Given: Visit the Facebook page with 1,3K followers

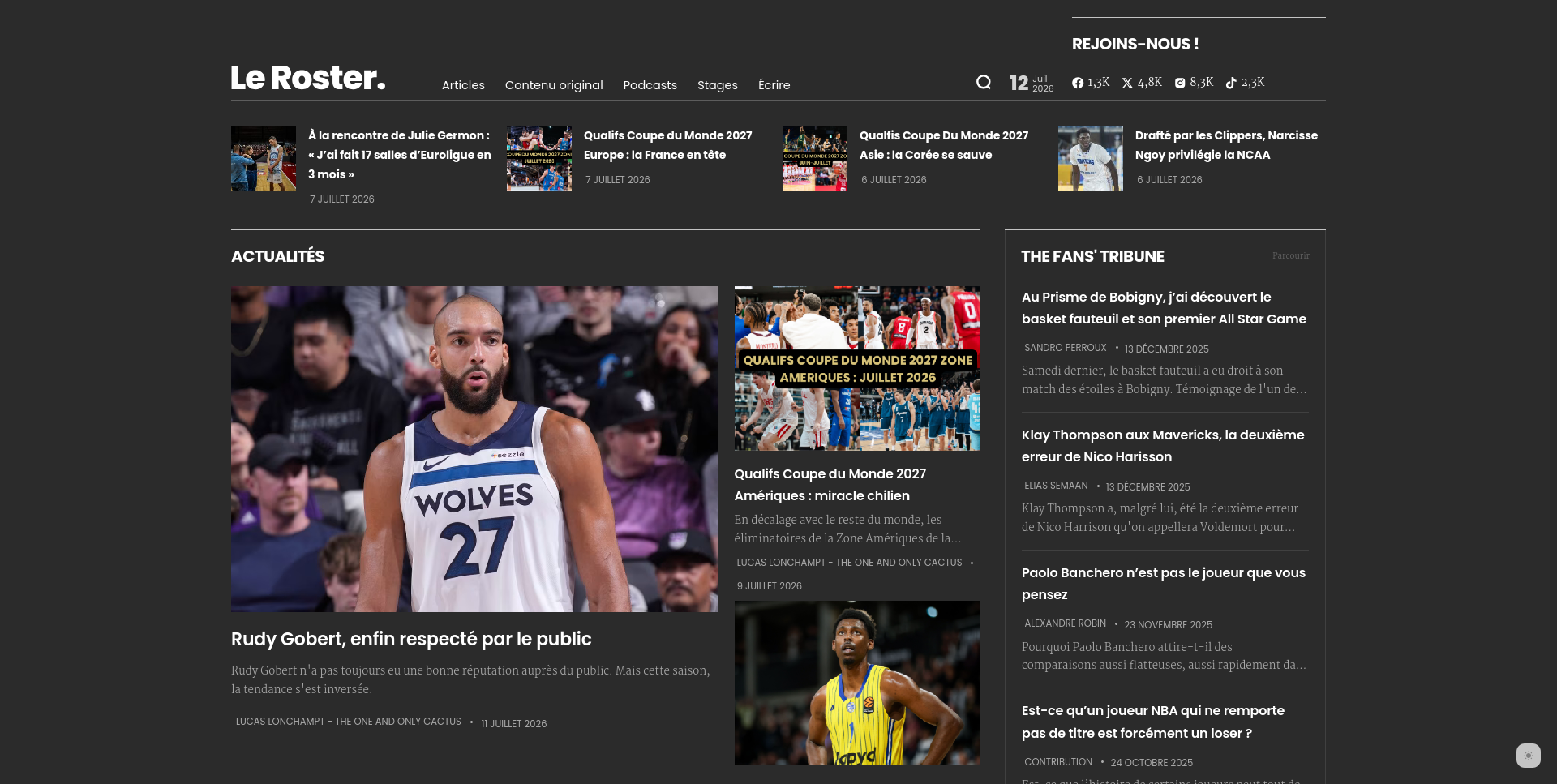Looking at the screenshot, I should pyautogui.click(x=1091, y=83).
